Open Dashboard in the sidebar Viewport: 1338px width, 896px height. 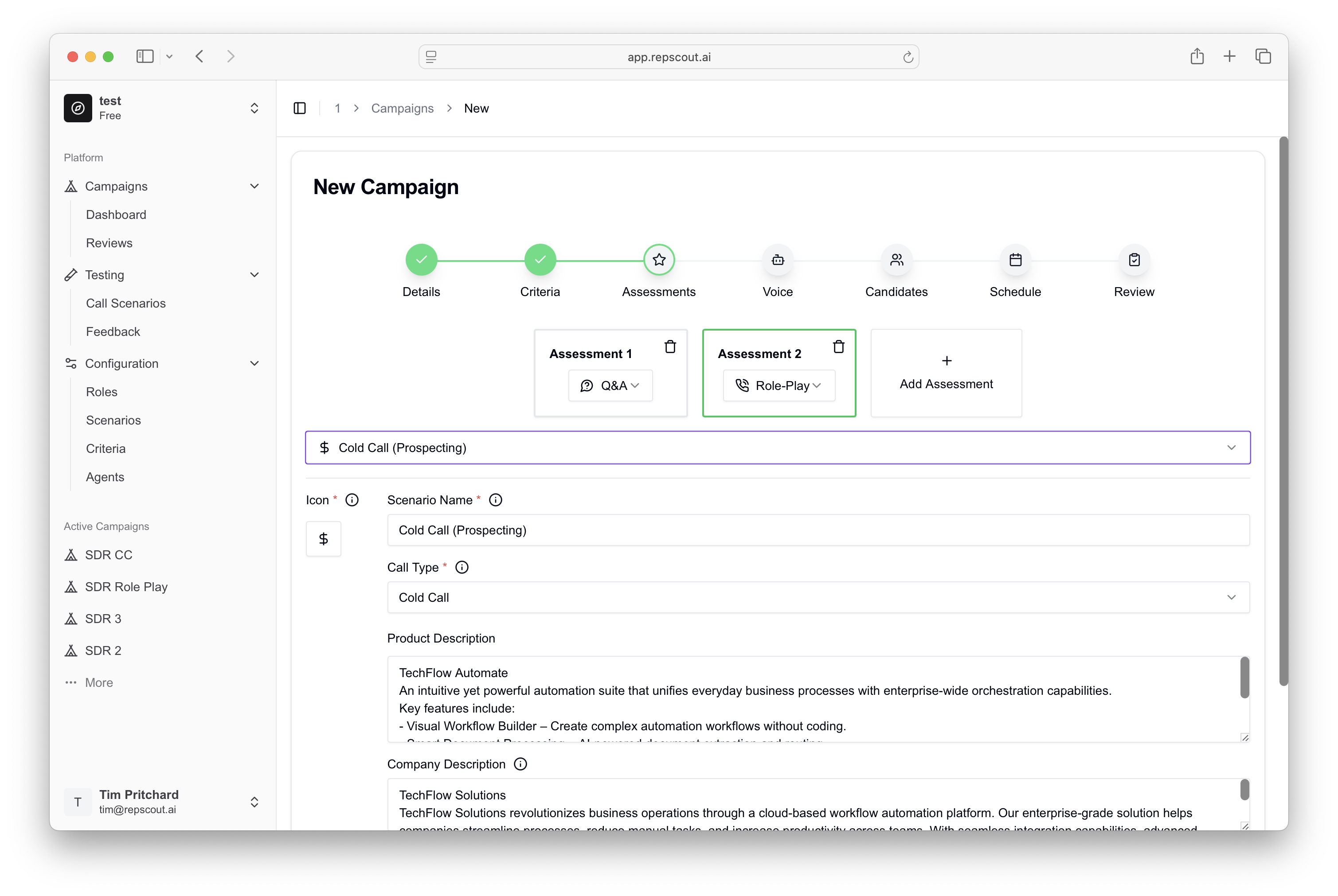pos(116,215)
